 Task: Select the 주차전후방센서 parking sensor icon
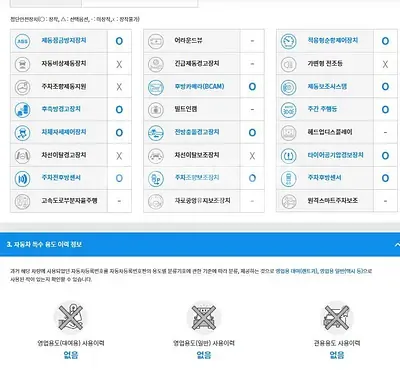click(x=22, y=178)
